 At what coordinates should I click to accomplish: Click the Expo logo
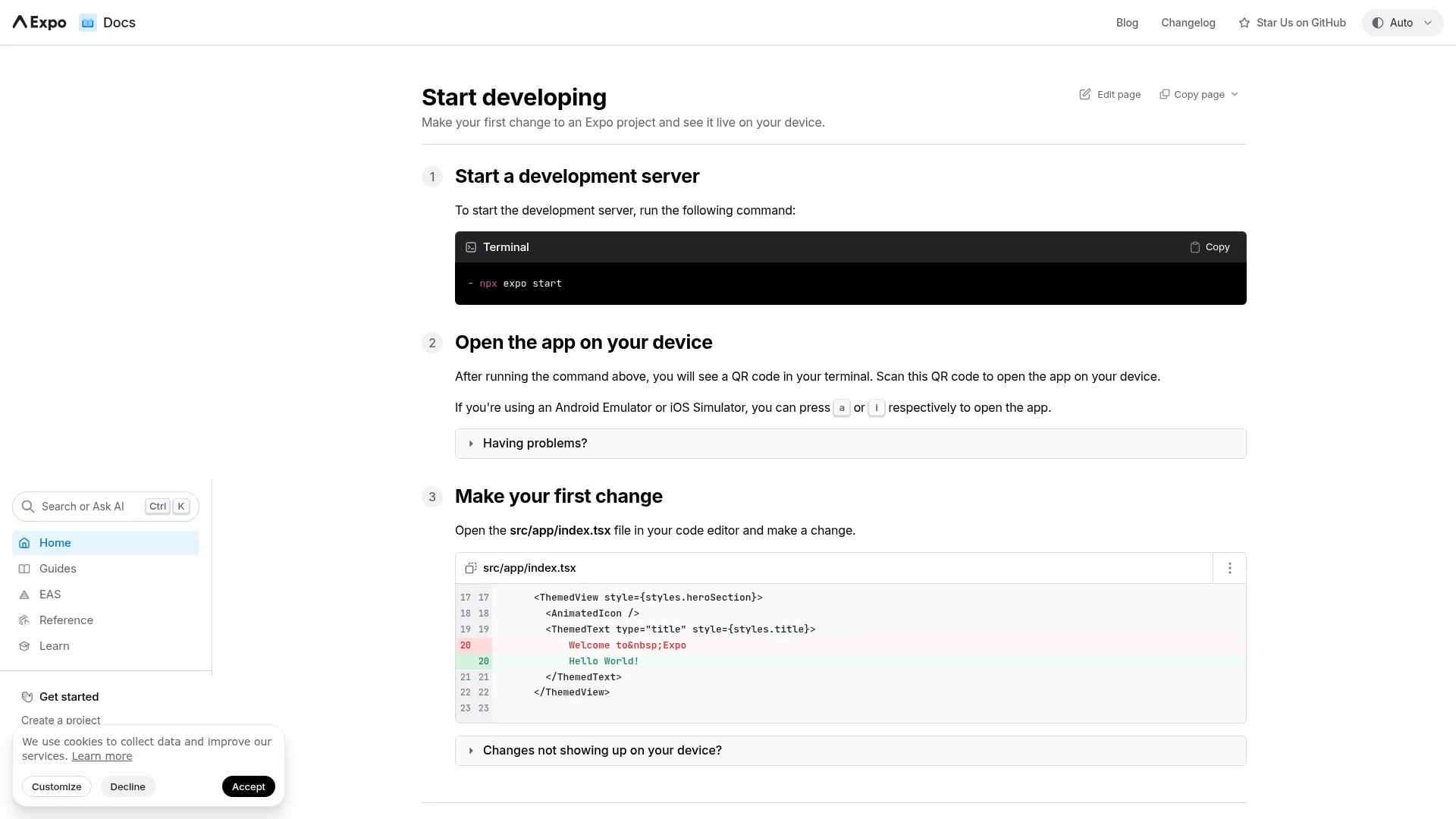tap(37, 22)
